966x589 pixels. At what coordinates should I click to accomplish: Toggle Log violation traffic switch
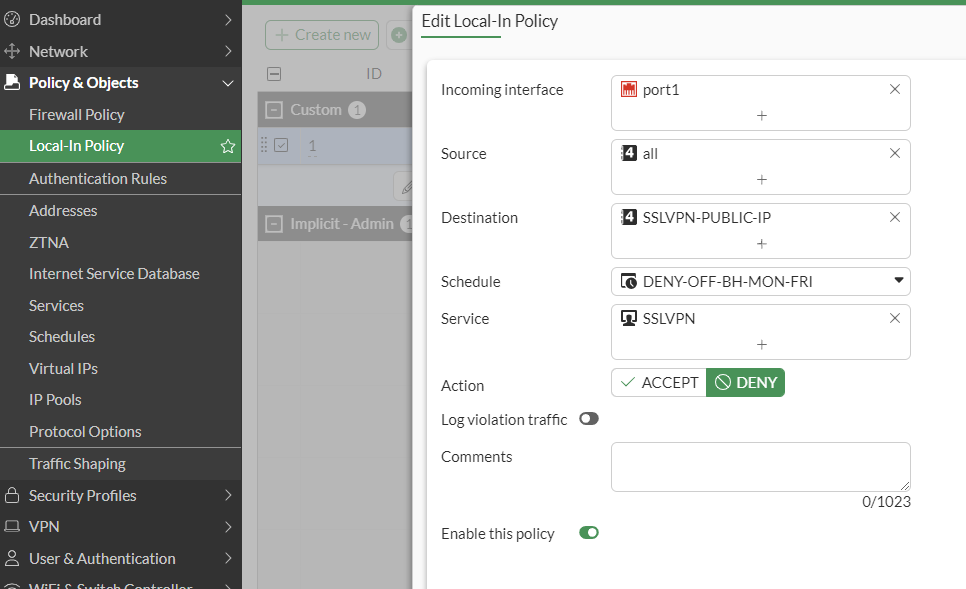pyautogui.click(x=588, y=419)
